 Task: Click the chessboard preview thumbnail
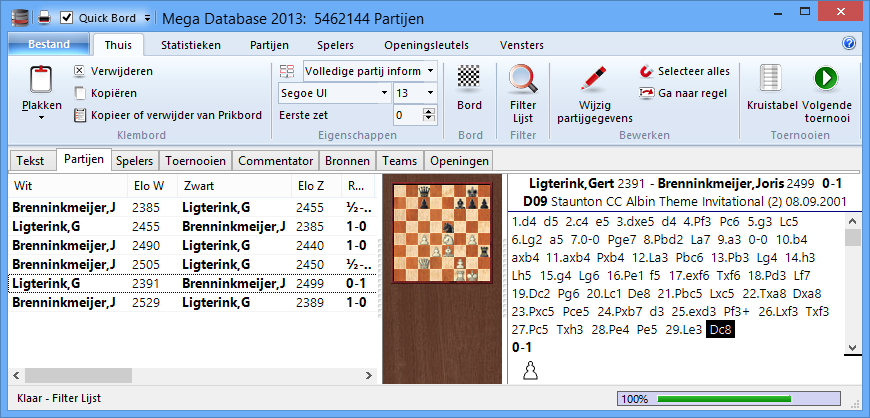coord(442,233)
